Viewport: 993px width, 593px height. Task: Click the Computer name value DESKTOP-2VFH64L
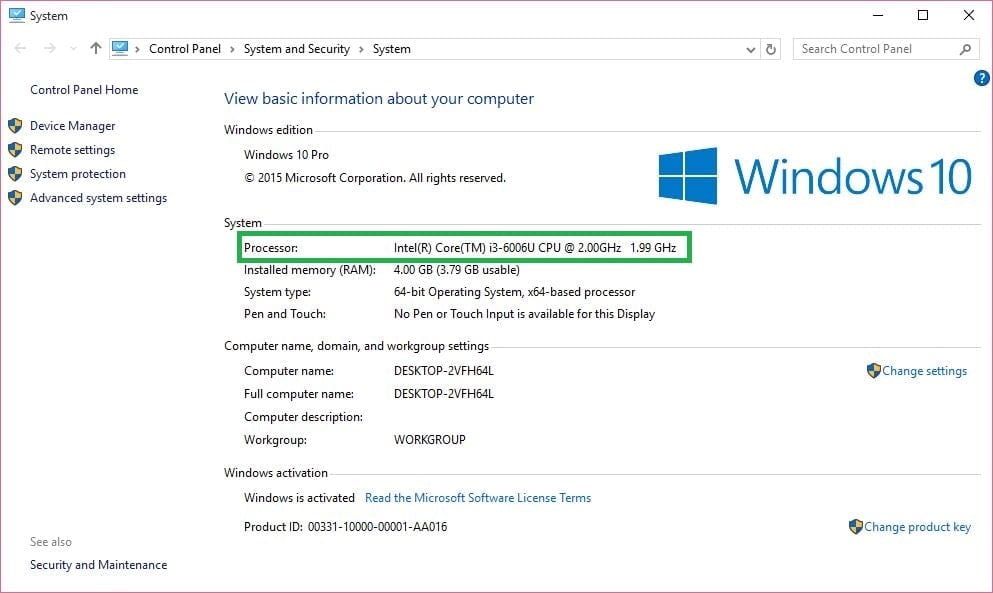coord(444,371)
